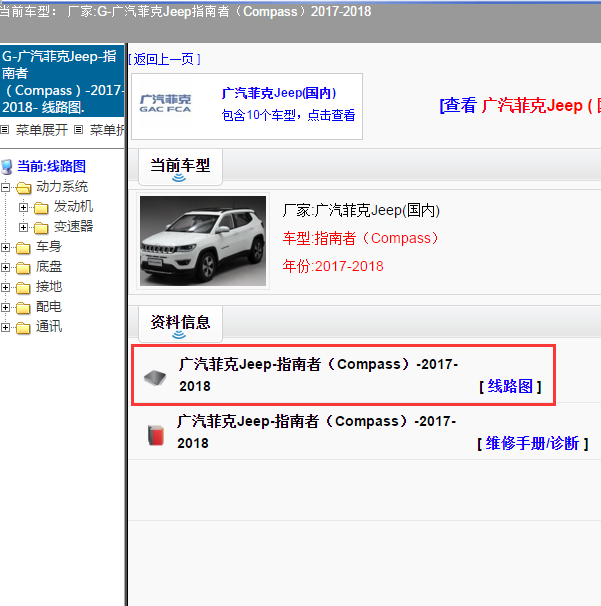601x606 pixels.
Task: Click the 车身 folder icon
Action: pos(23,248)
